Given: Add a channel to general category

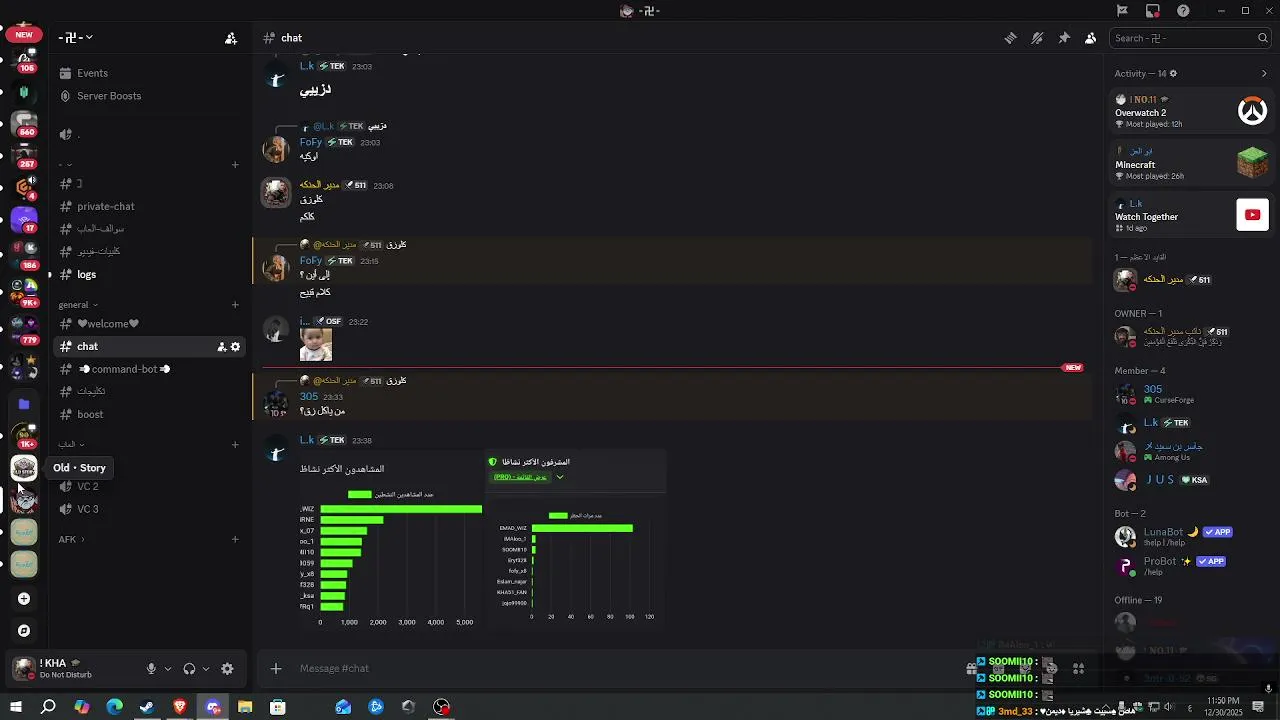Looking at the screenshot, I should 235,305.
